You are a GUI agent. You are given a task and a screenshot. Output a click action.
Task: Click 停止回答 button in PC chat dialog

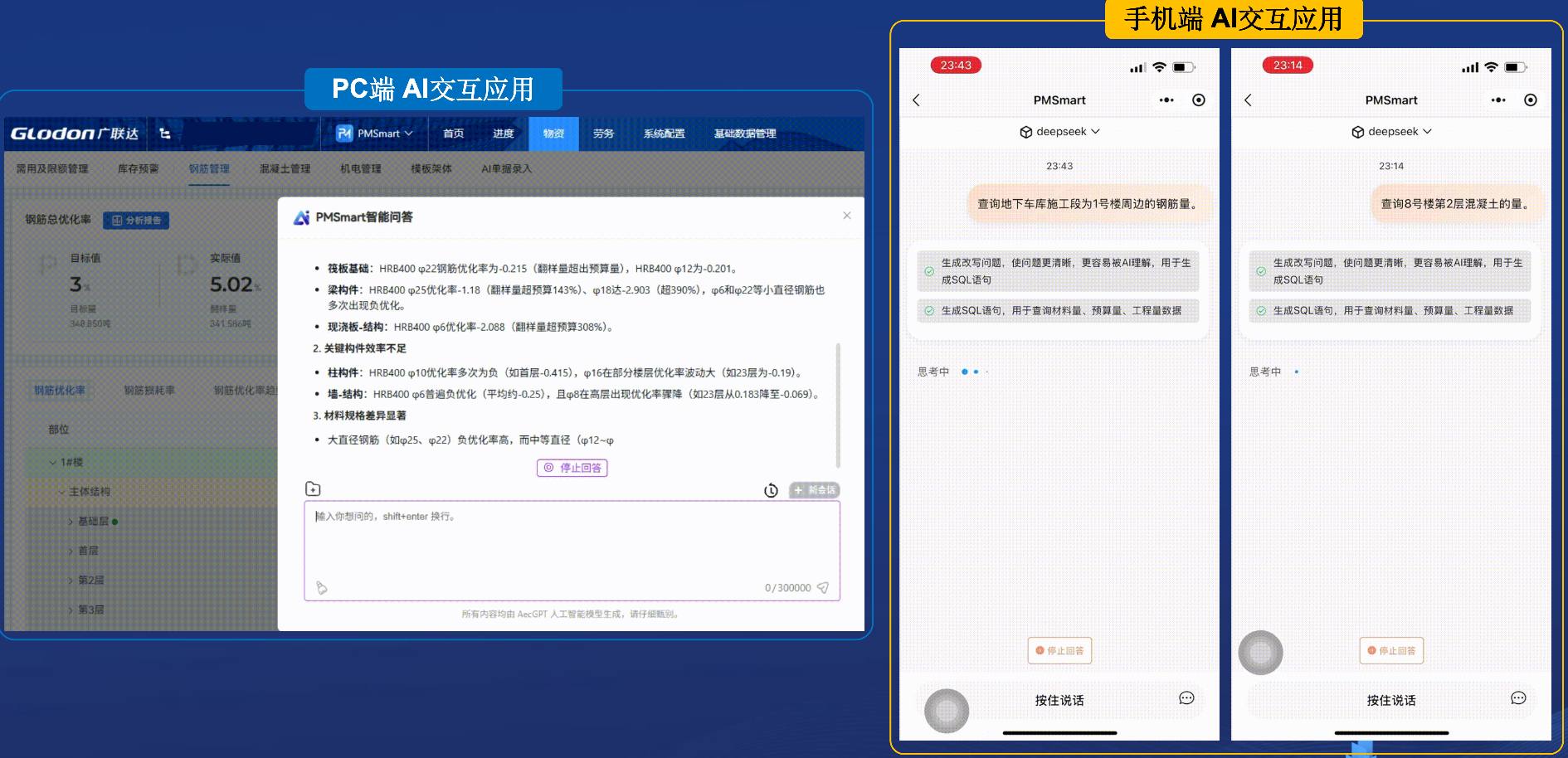click(x=572, y=468)
